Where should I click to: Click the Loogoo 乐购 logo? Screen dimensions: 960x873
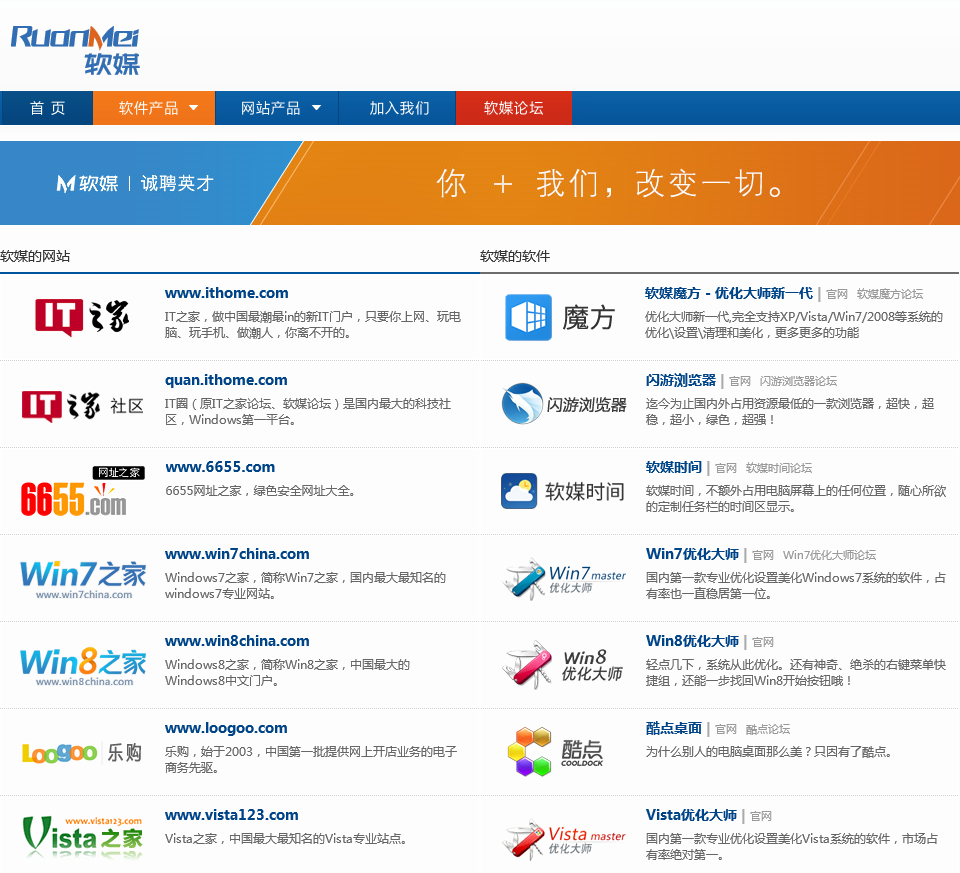coord(81,752)
